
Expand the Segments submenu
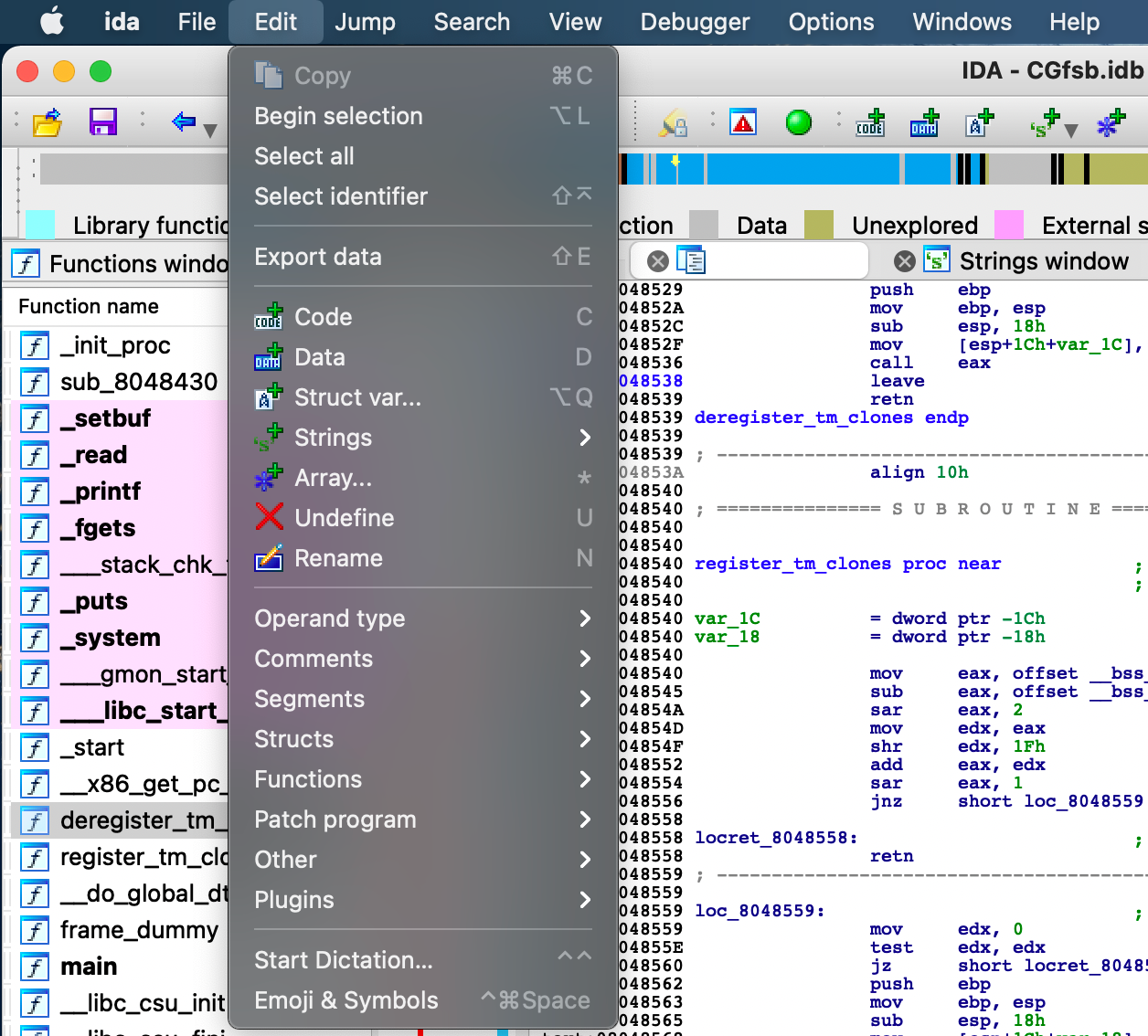423,699
